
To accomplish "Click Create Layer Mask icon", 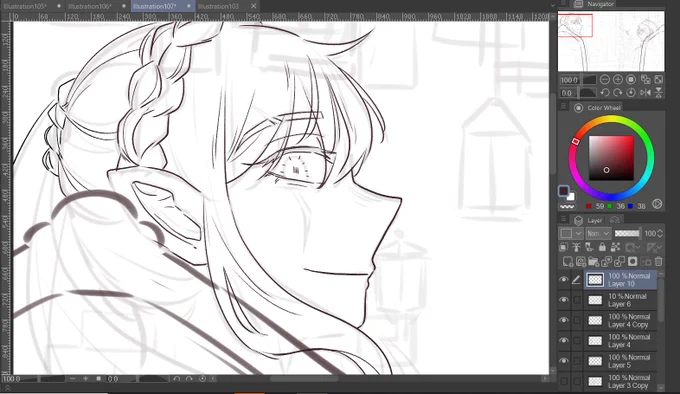I will 633,261.
